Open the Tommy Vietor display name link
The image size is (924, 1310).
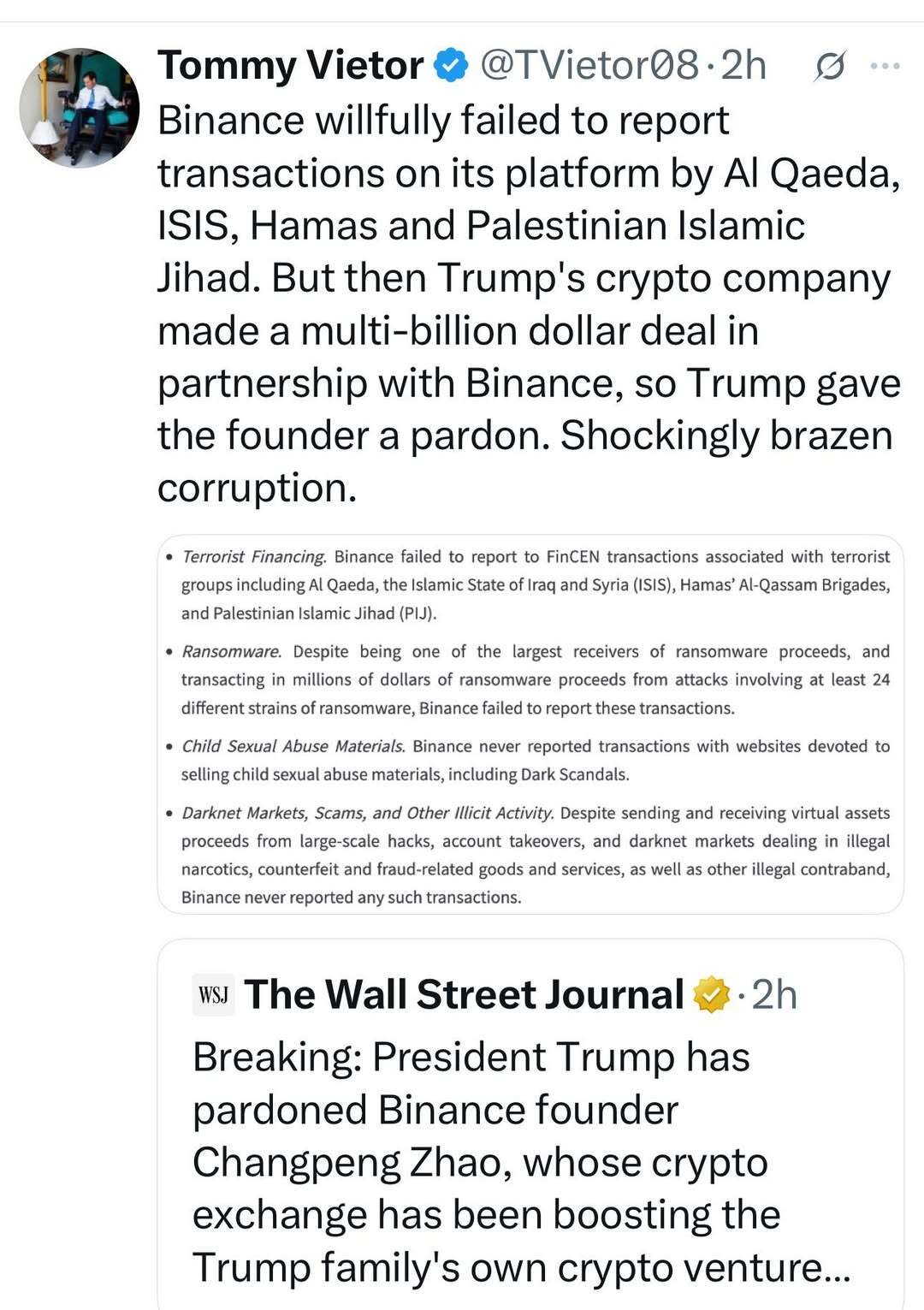(x=291, y=66)
